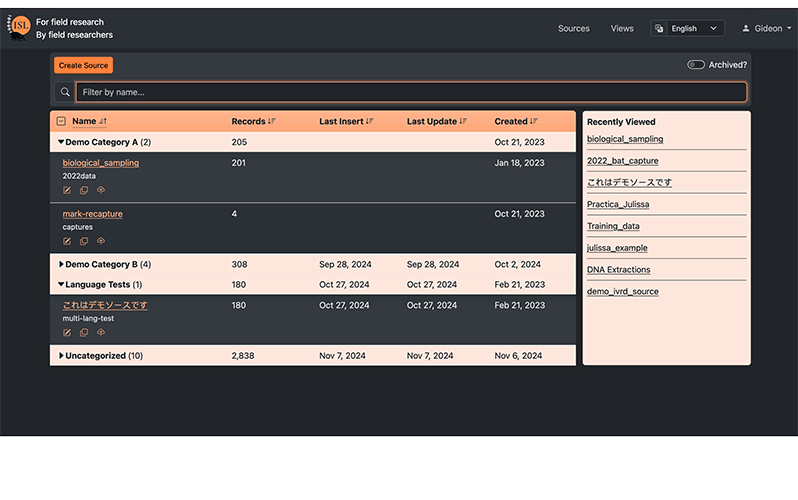The image size is (798, 500).
Task: Expand the Uncategorized group
Action: [61, 356]
